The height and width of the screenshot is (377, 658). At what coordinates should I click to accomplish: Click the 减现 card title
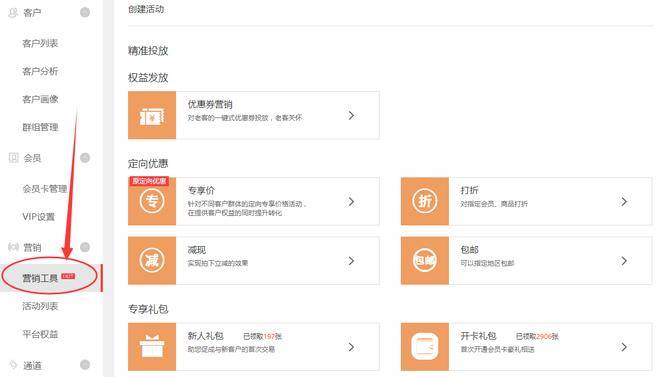(x=197, y=250)
